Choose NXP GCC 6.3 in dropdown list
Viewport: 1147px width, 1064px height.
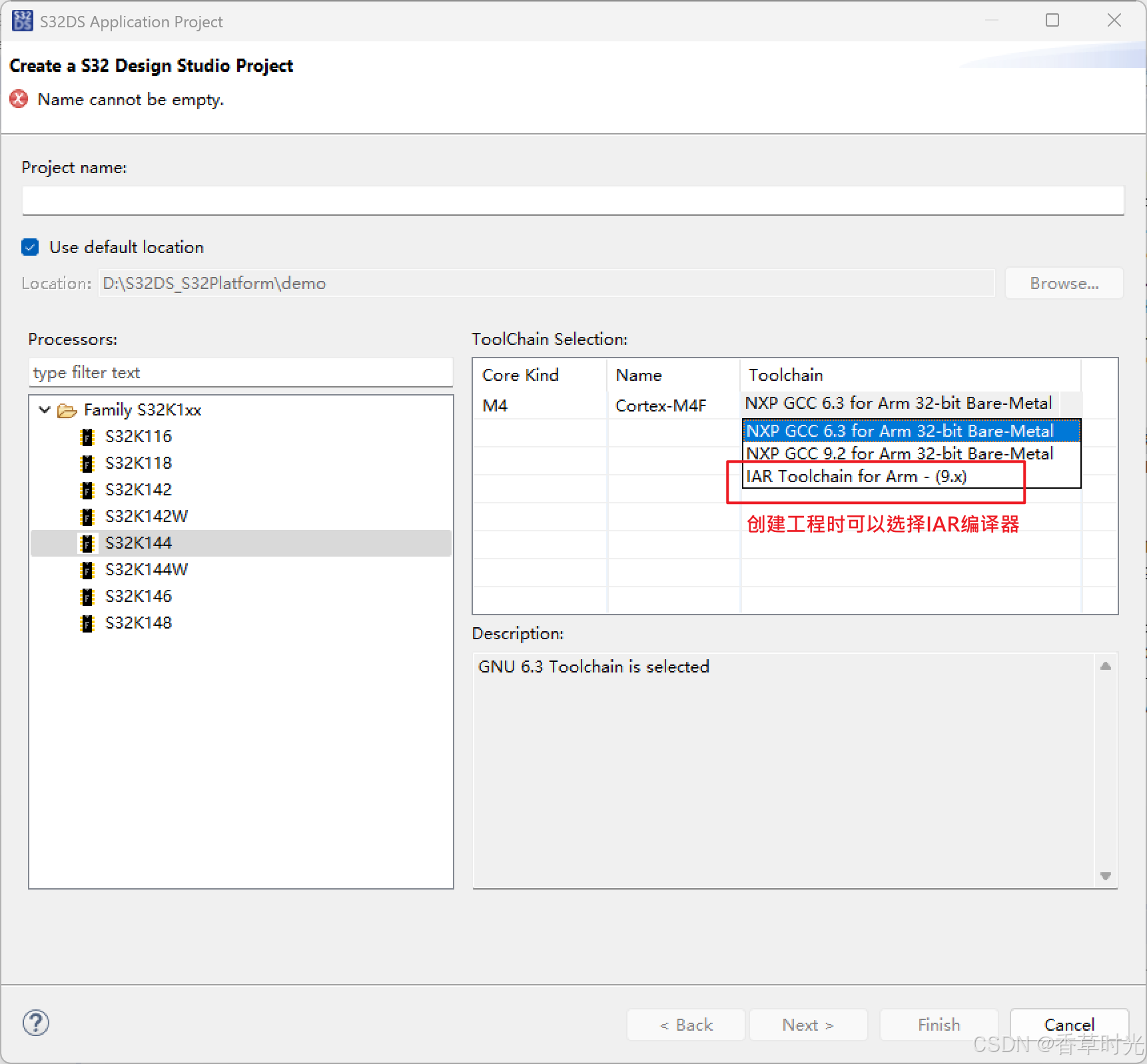(x=911, y=431)
